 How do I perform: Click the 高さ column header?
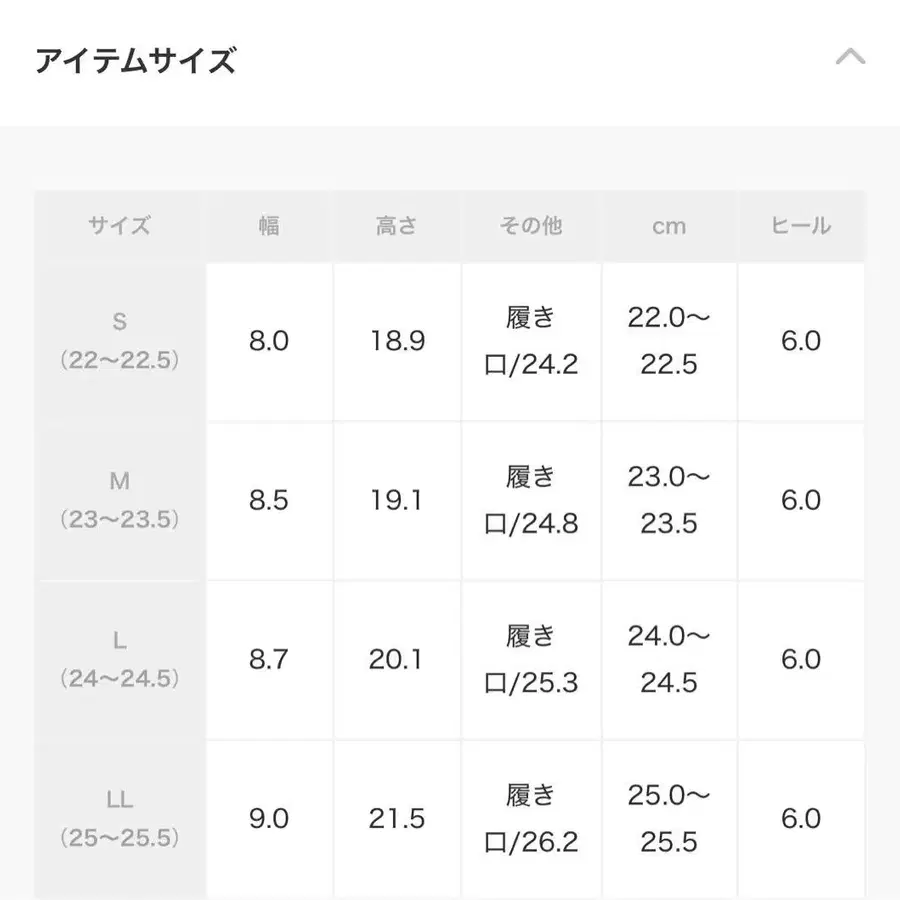click(397, 226)
